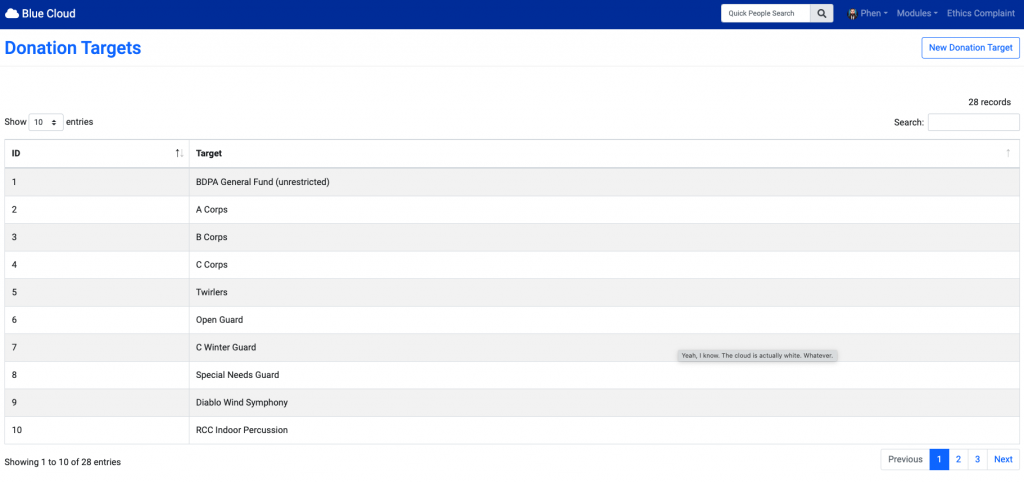
Task: Click the white cloud logo icon
Action: tap(12, 13)
